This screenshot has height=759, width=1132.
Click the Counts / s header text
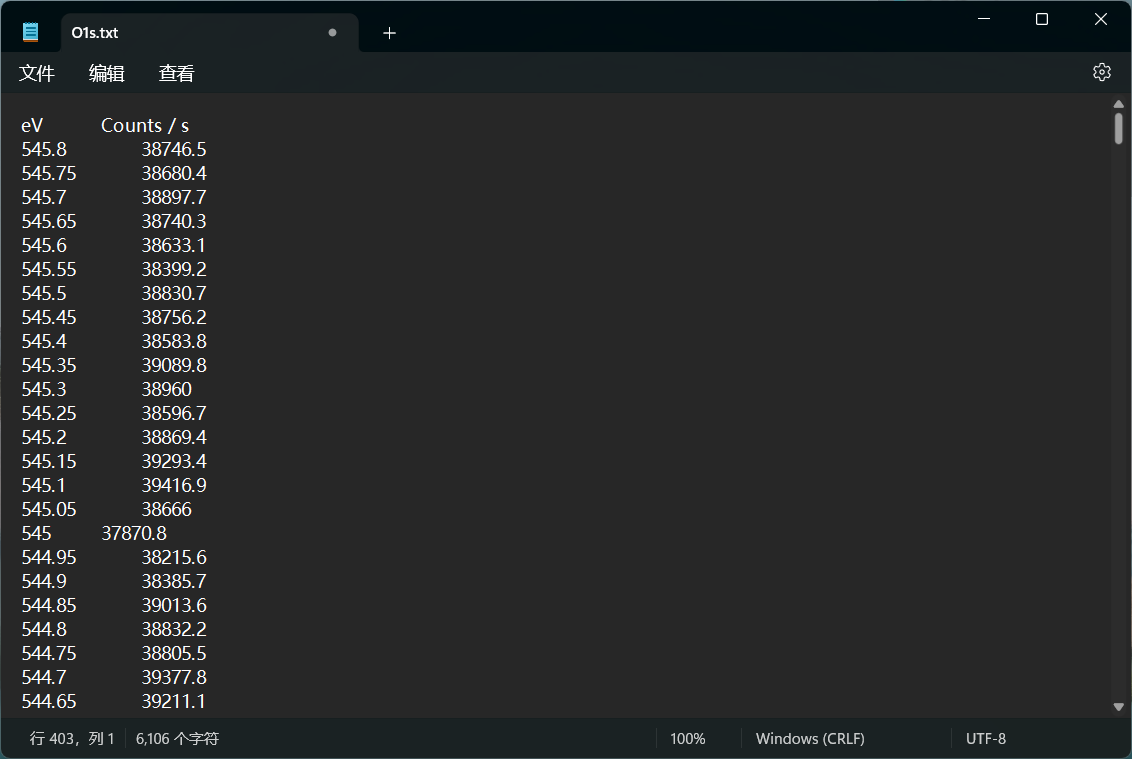[x=144, y=126]
